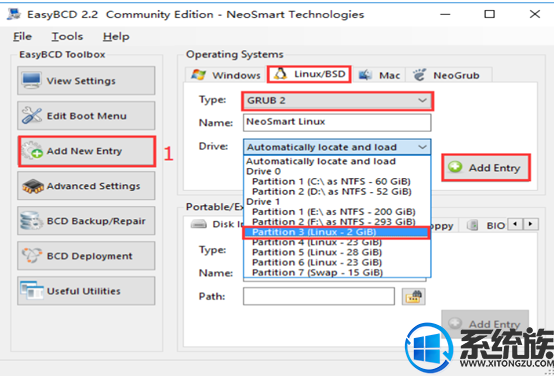Click the browse icon next to Path
Viewport: 554px width, 376px height.
click(413, 296)
